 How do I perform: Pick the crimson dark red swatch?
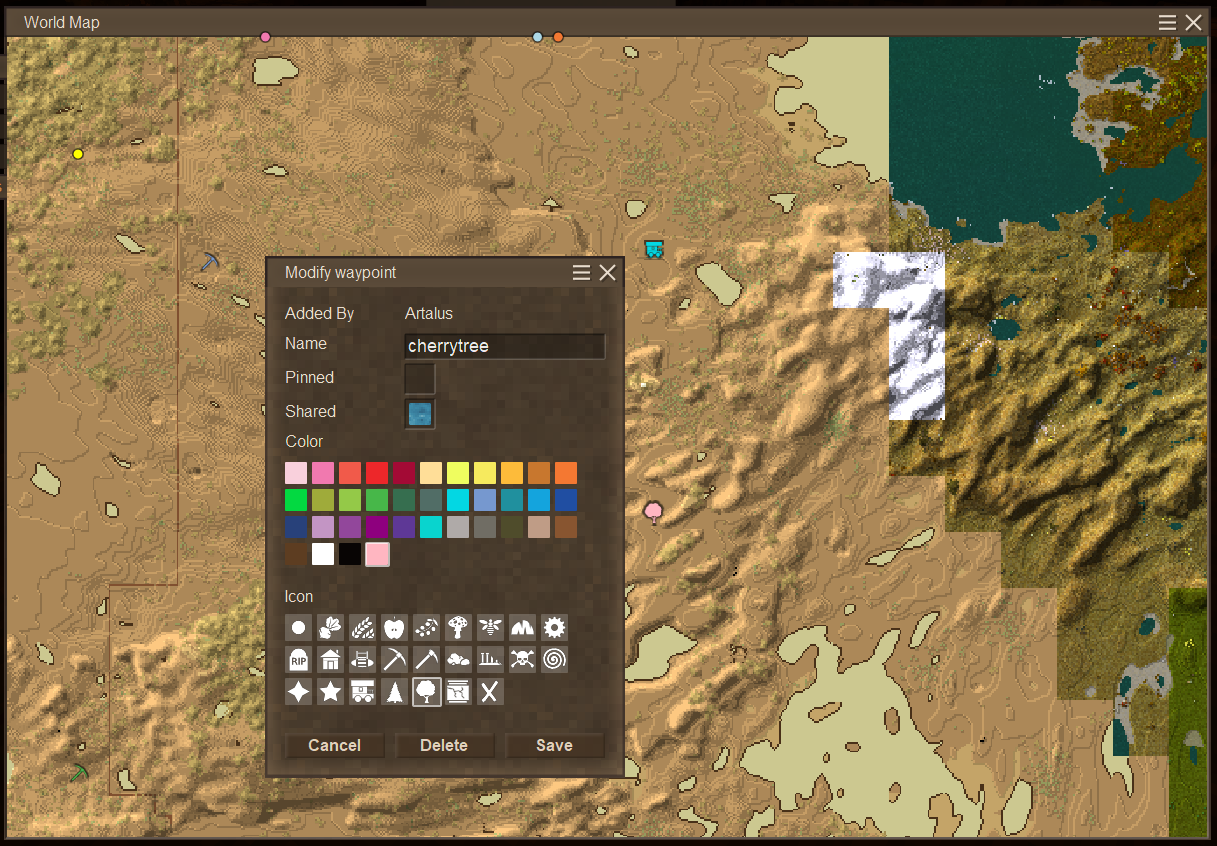point(404,473)
